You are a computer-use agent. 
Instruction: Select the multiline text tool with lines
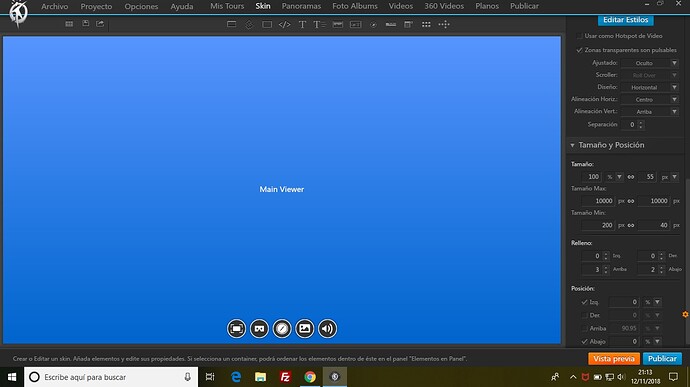319,25
